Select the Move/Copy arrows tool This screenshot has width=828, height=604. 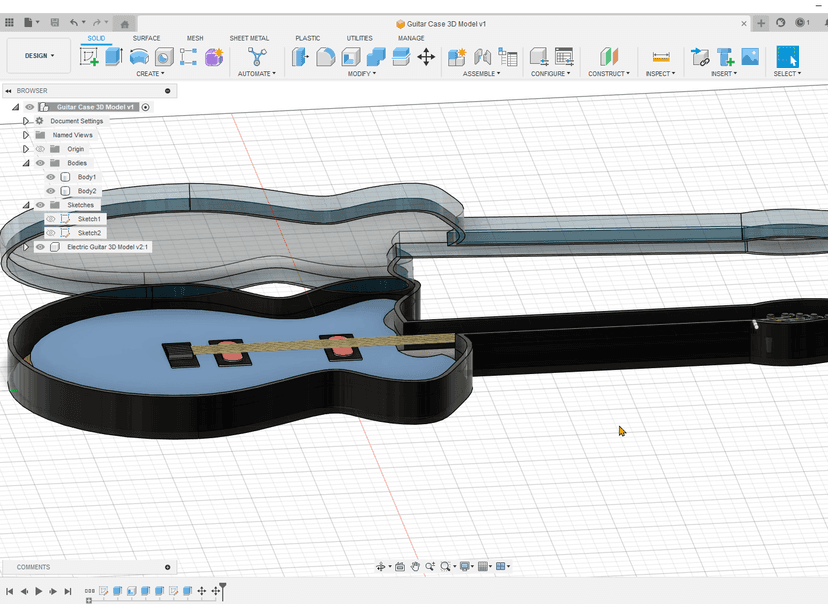[426, 57]
